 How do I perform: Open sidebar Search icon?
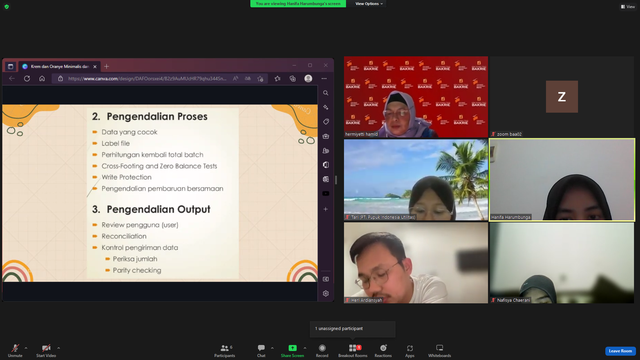click(x=326, y=93)
